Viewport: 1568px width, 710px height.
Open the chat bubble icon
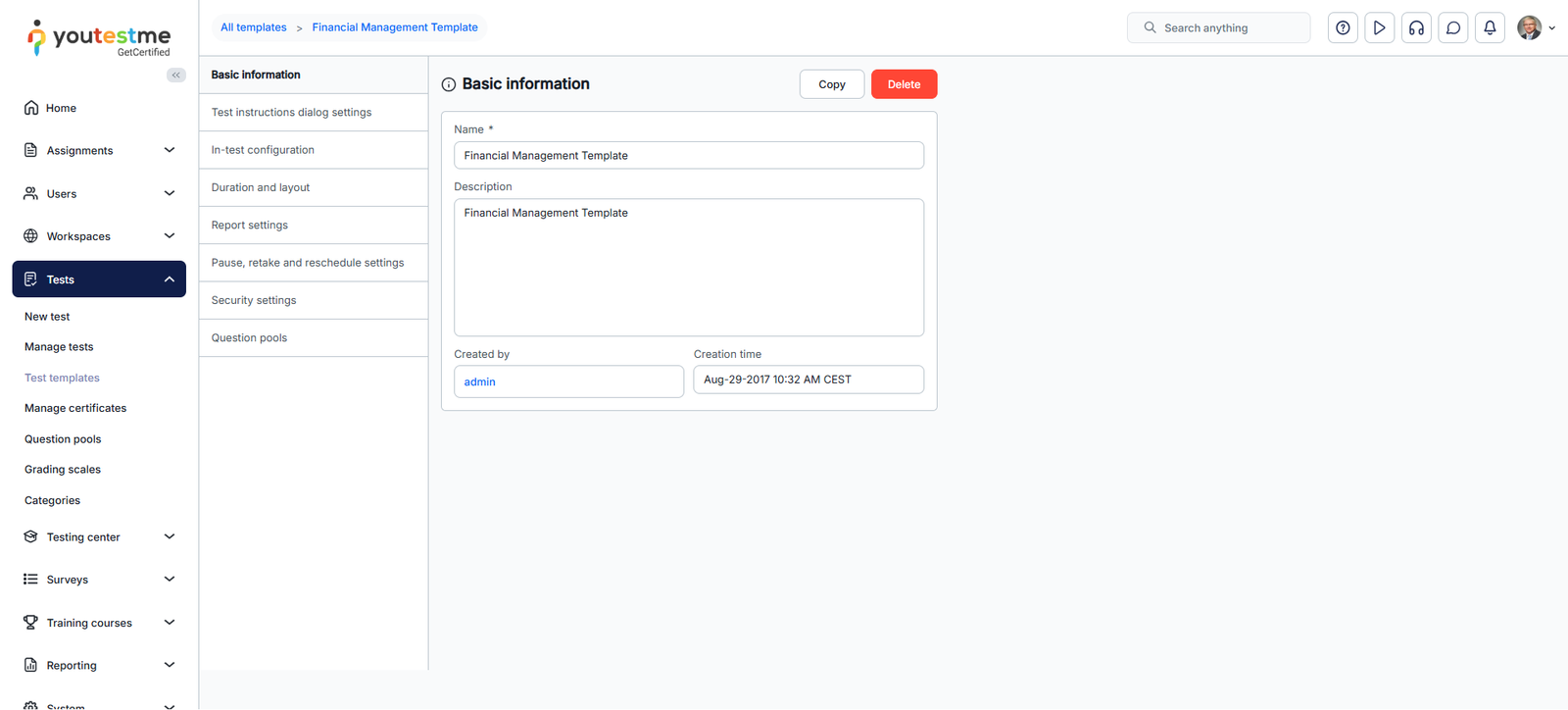point(1453,28)
